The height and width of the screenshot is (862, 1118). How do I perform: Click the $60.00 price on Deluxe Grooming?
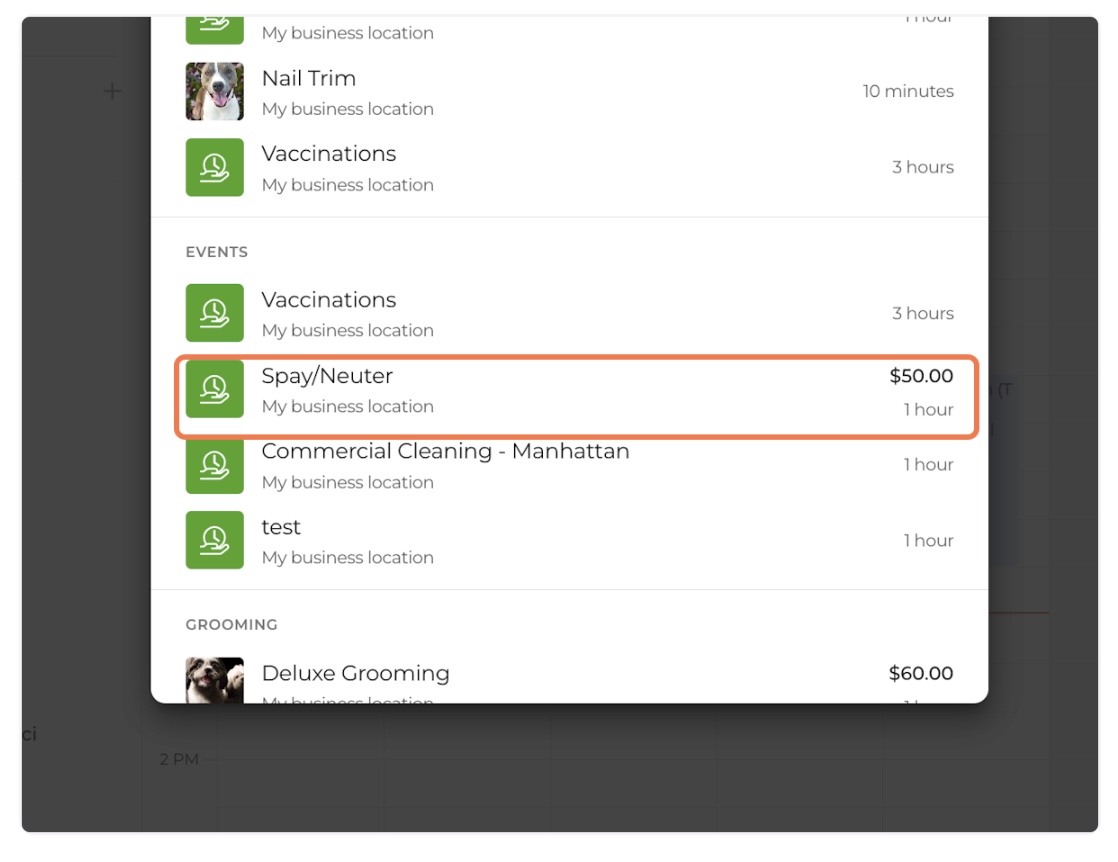pos(921,673)
